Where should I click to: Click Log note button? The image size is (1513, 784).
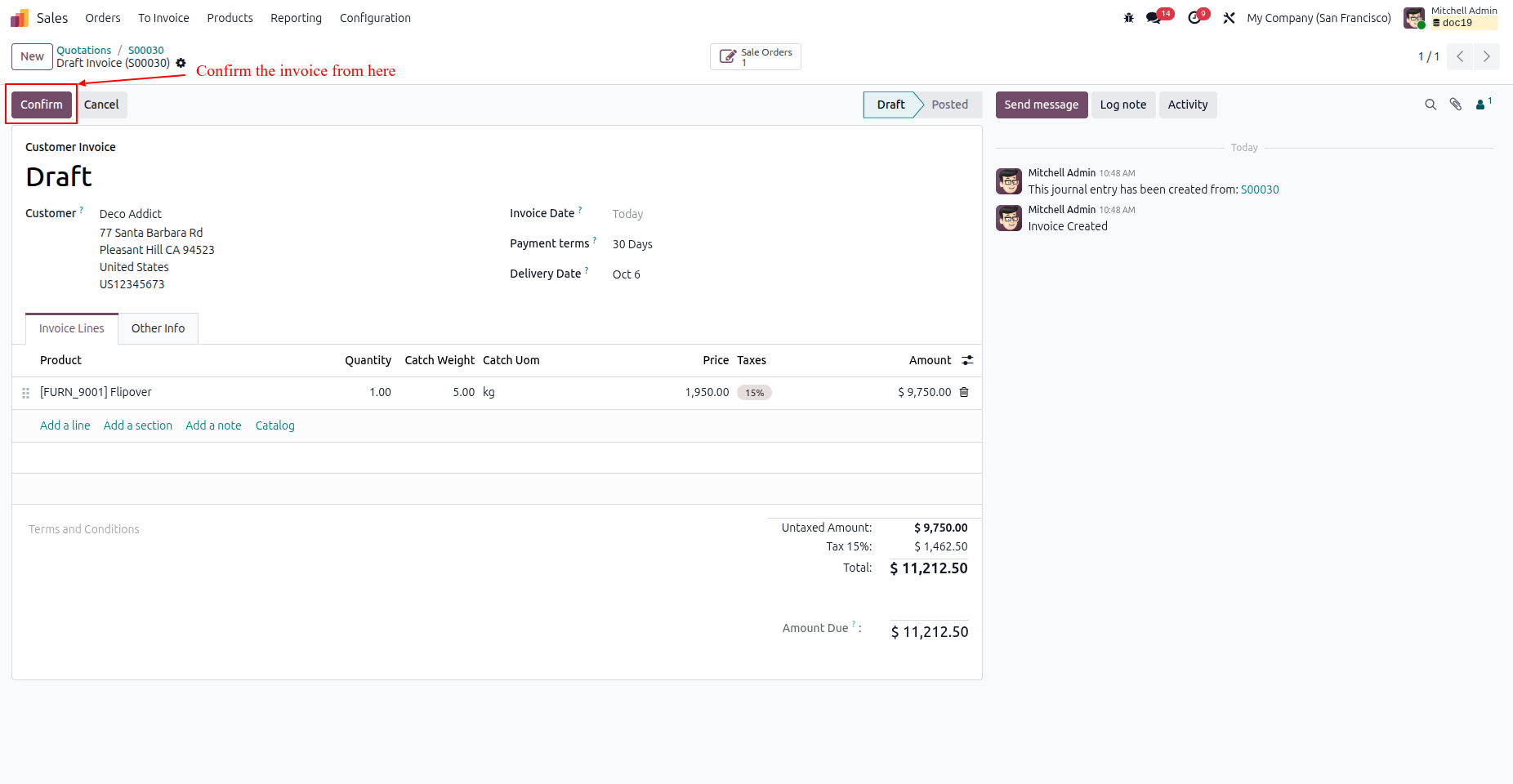point(1123,105)
